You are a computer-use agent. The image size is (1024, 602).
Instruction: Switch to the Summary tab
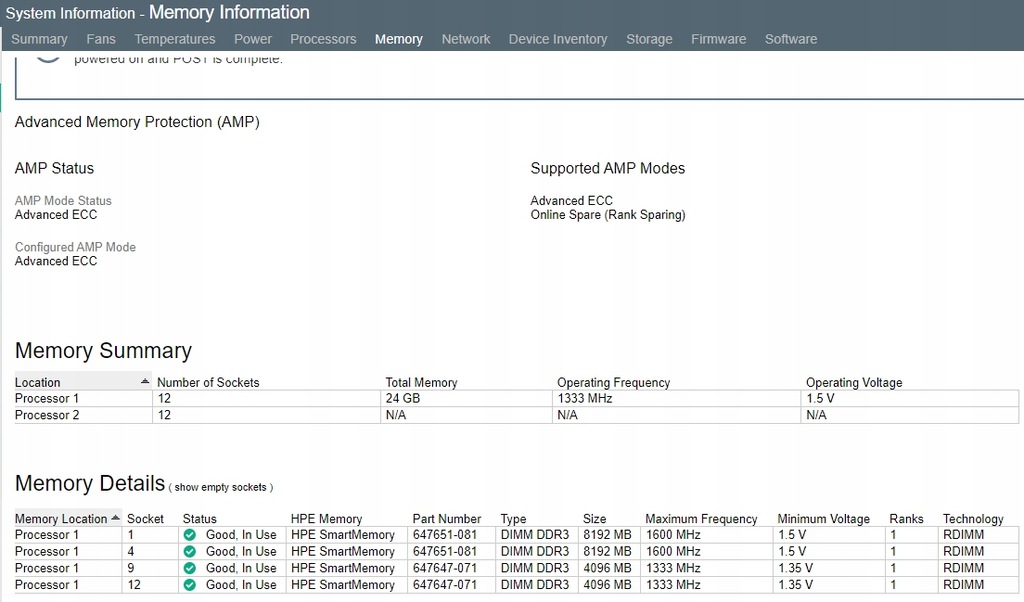tap(39, 39)
